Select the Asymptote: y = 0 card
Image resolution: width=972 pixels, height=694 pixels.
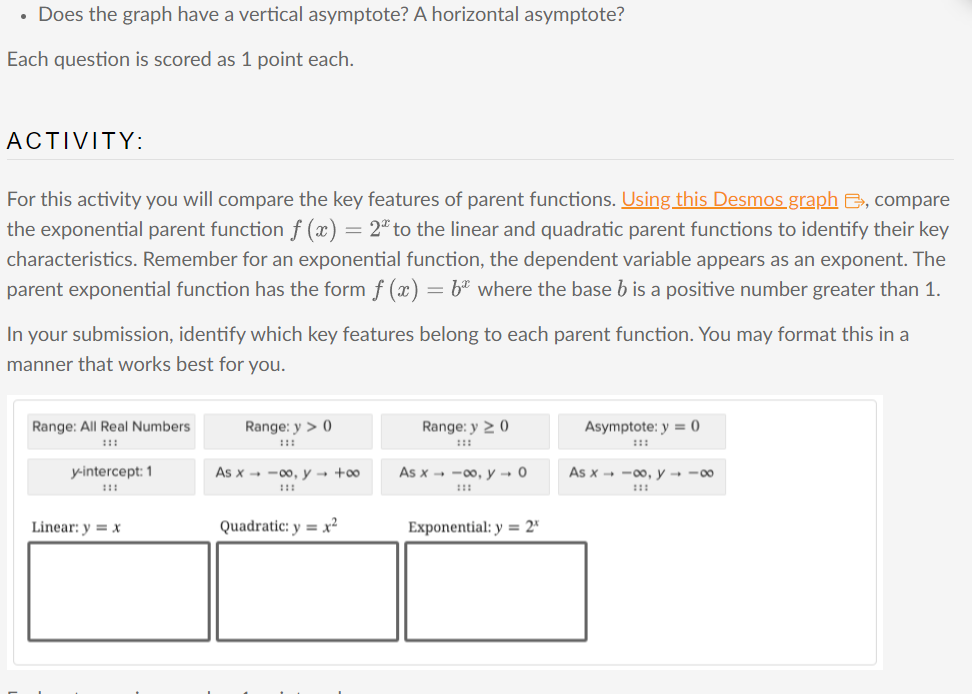(x=641, y=425)
